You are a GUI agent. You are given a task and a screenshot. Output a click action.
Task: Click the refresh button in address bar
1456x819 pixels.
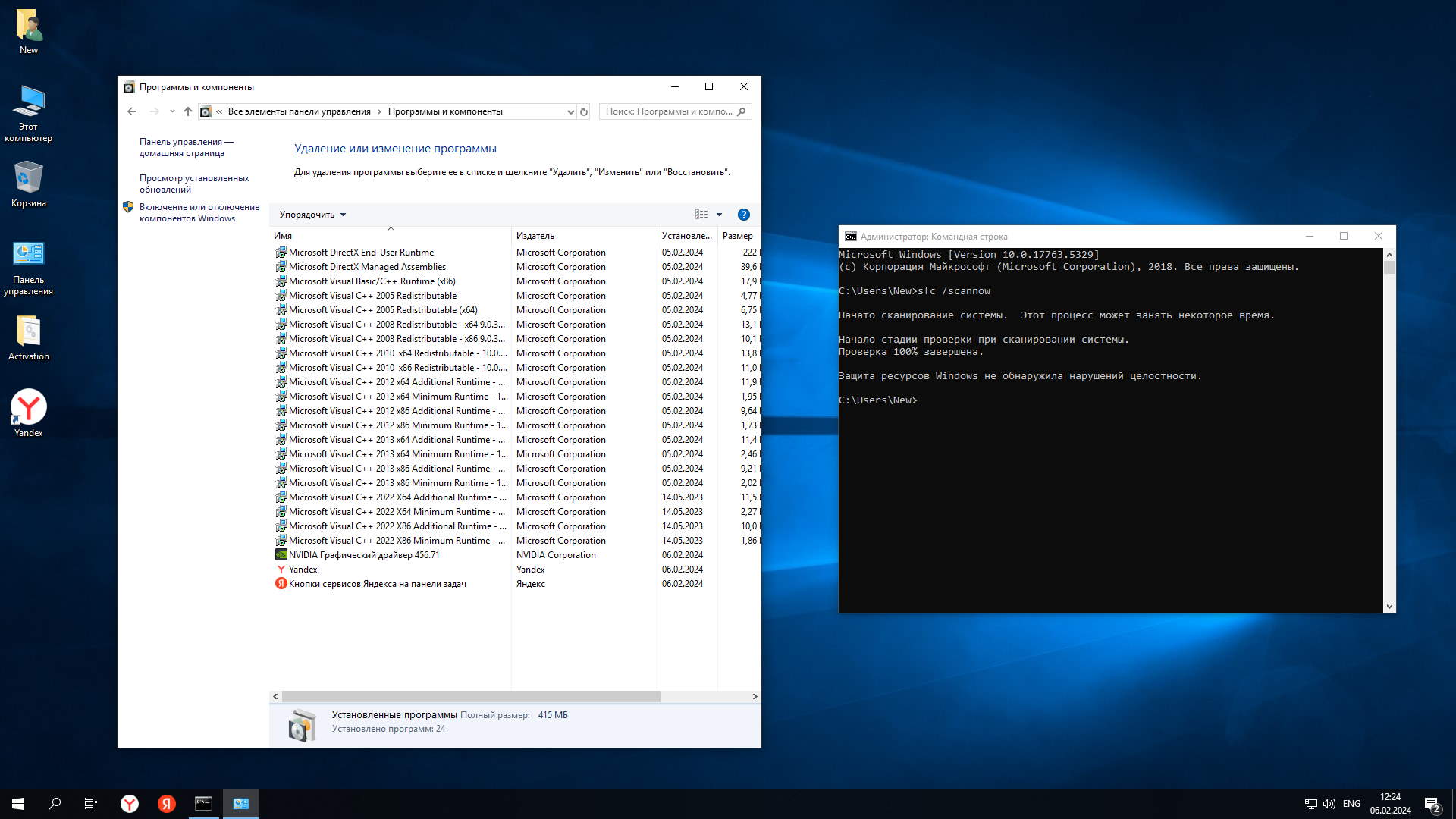tap(584, 111)
